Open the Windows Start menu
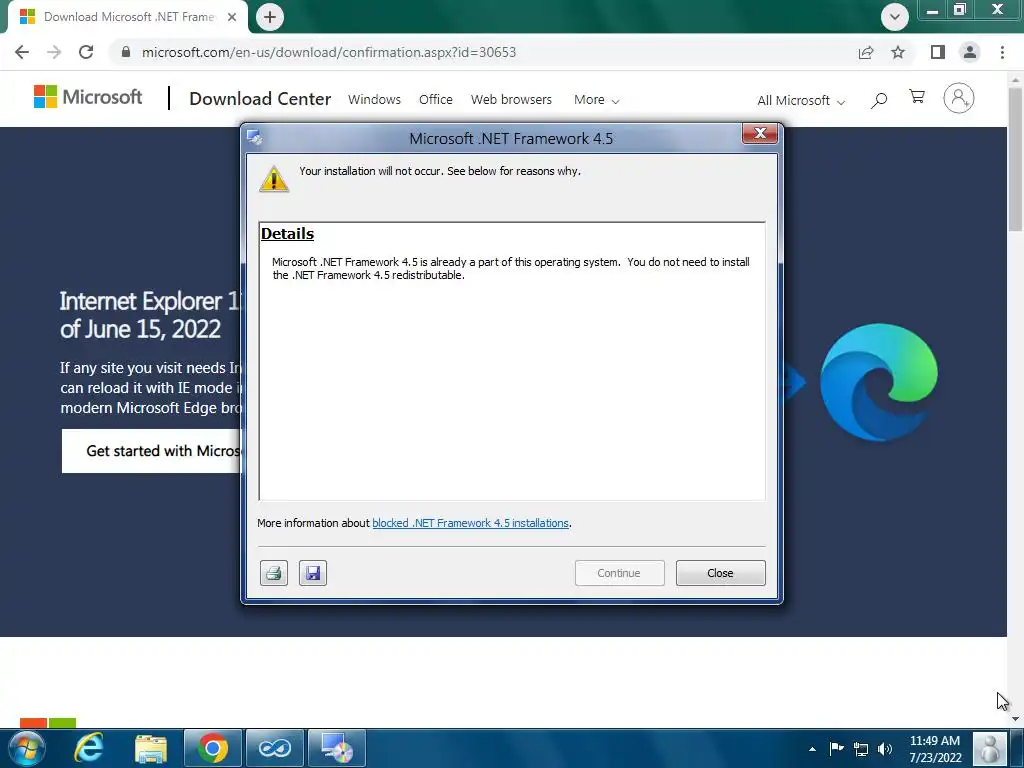 [x=27, y=748]
